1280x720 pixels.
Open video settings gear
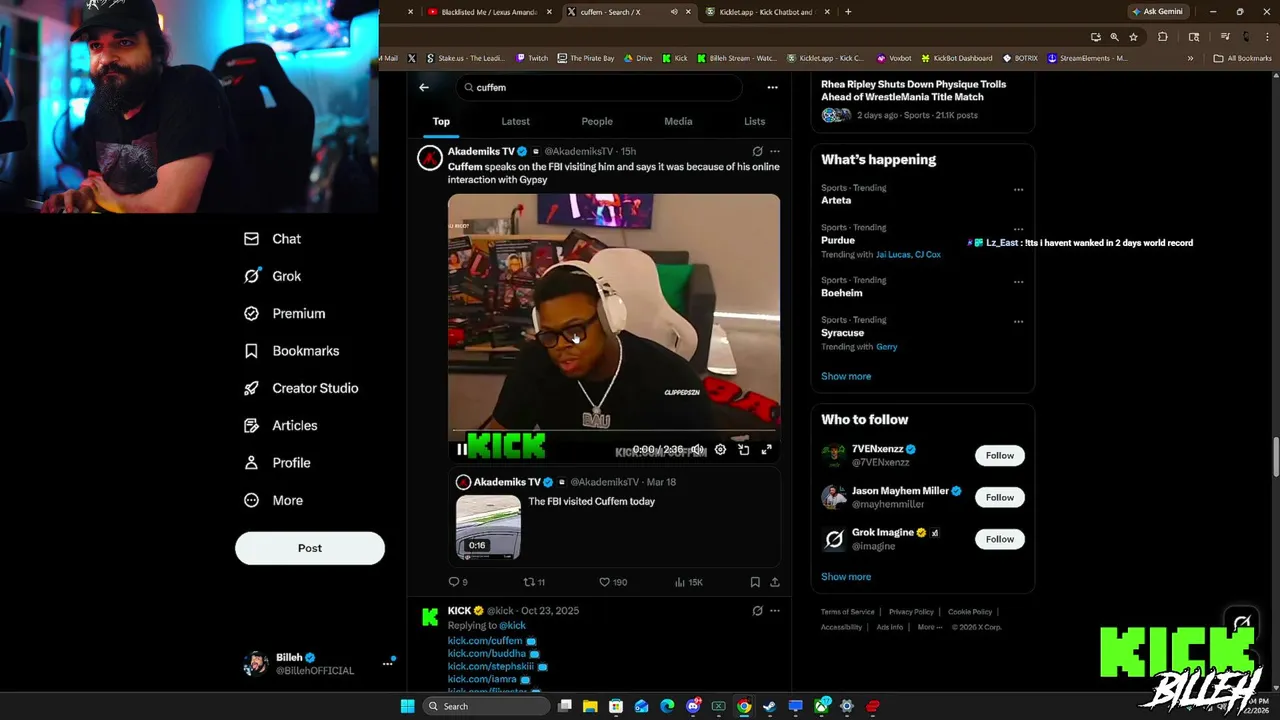720,450
